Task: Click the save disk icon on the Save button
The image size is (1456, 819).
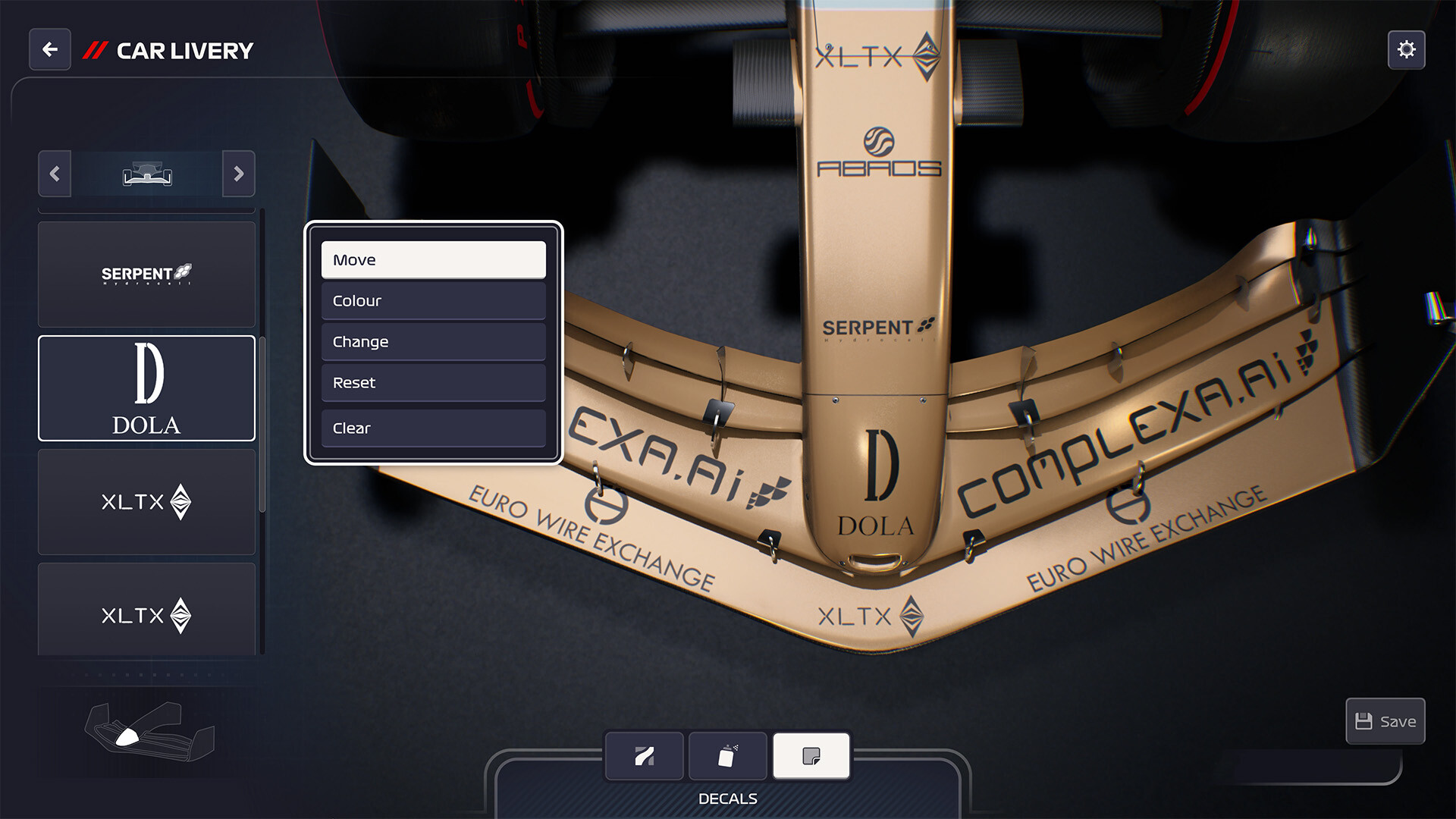Action: click(1365, 720)
